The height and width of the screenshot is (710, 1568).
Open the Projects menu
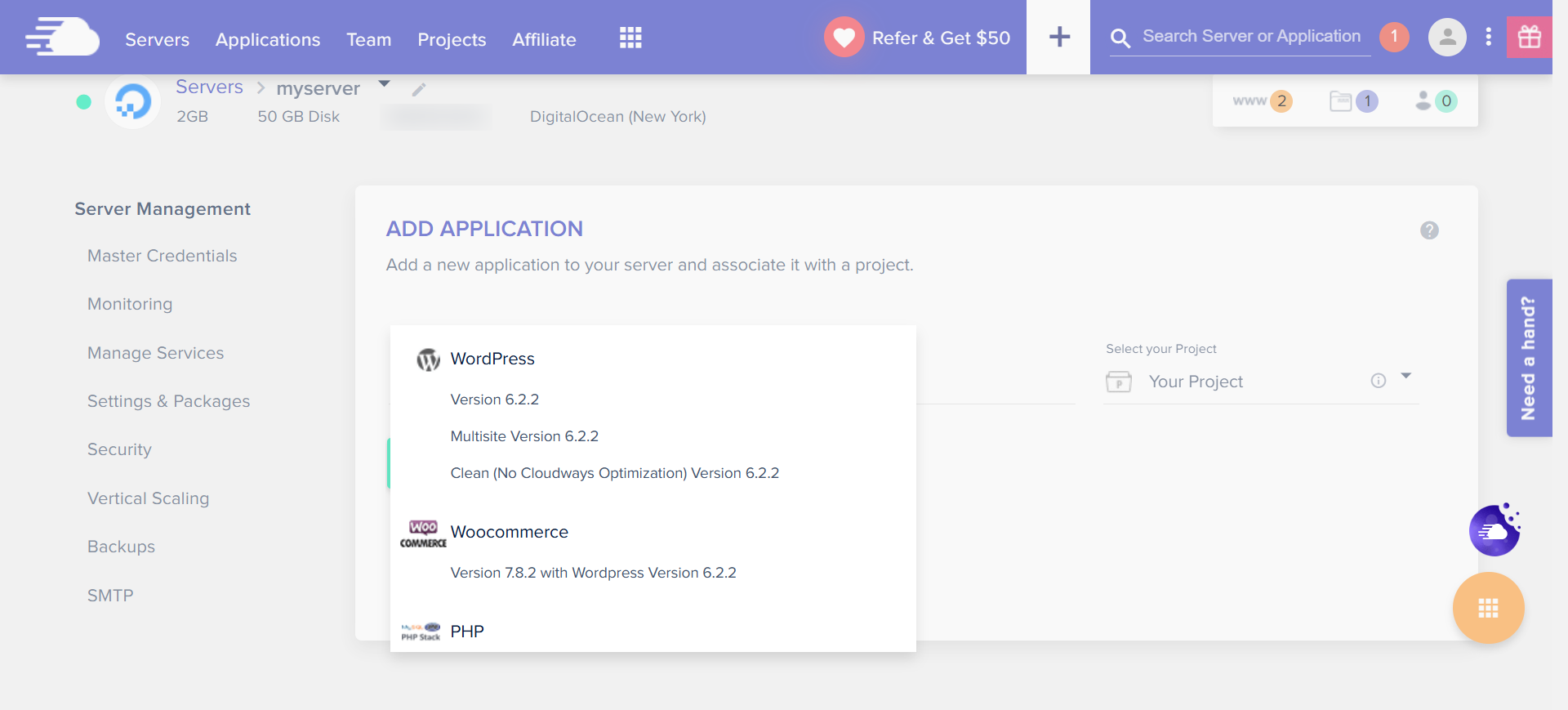(452, 39)
